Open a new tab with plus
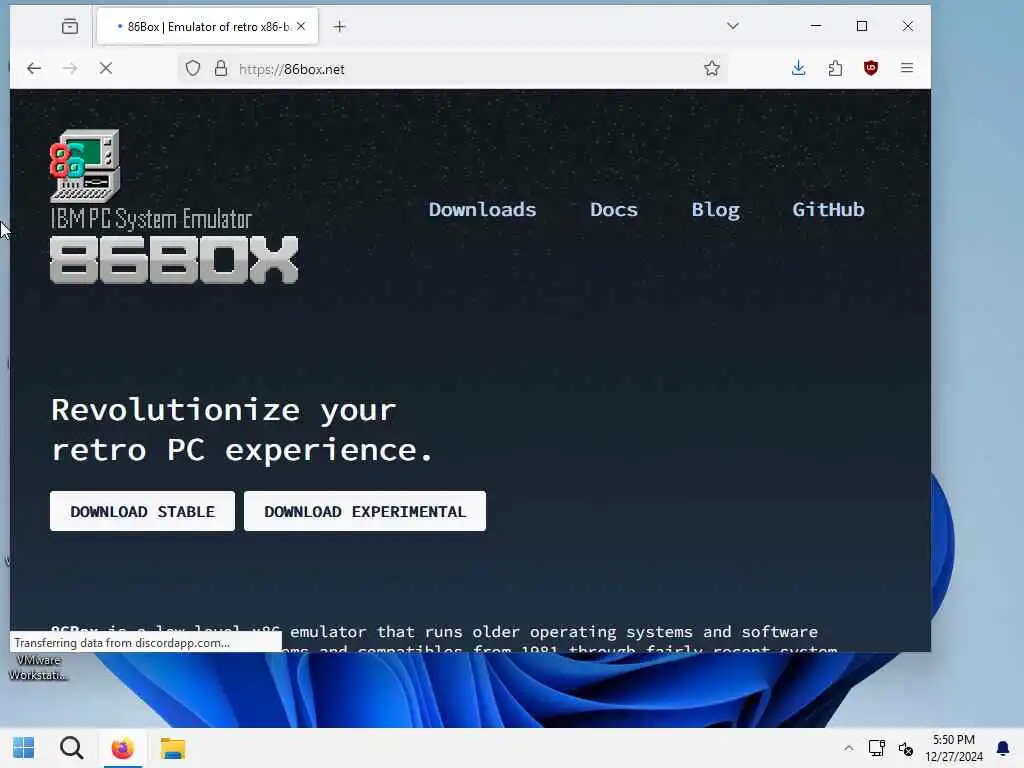Image resolution: width=1024 pixels, height=768 pixels. [x=340, y=26]
